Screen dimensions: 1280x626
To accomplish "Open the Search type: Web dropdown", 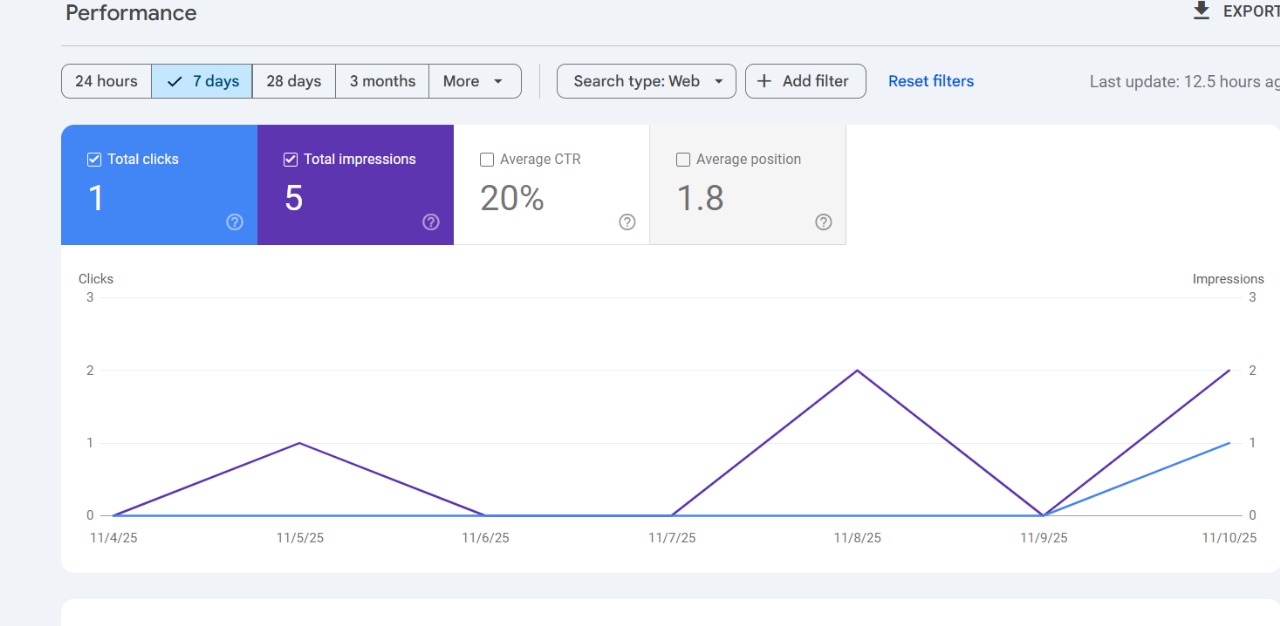I will point(646,81).
